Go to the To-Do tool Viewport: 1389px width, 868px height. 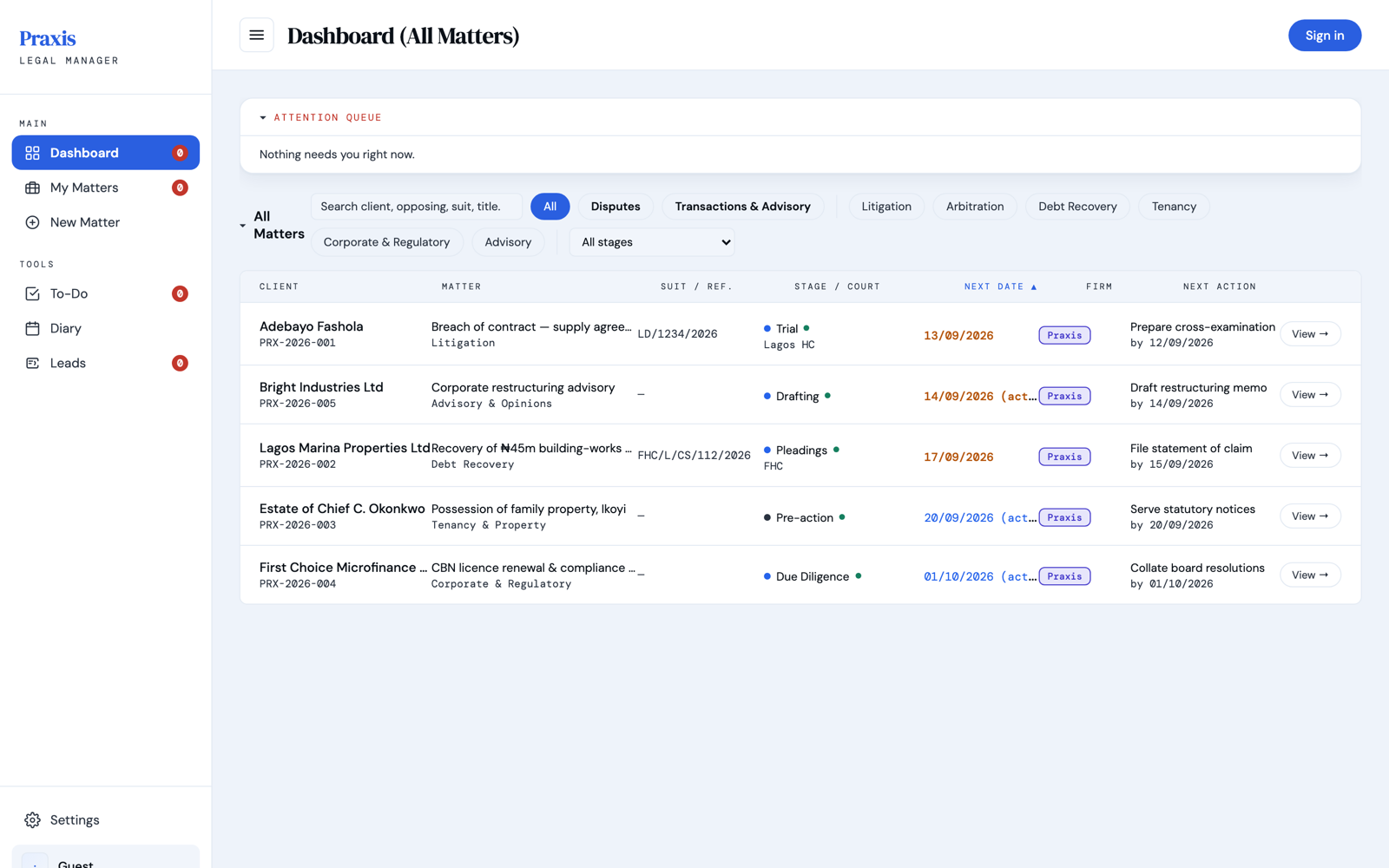[x=105, y=293]
